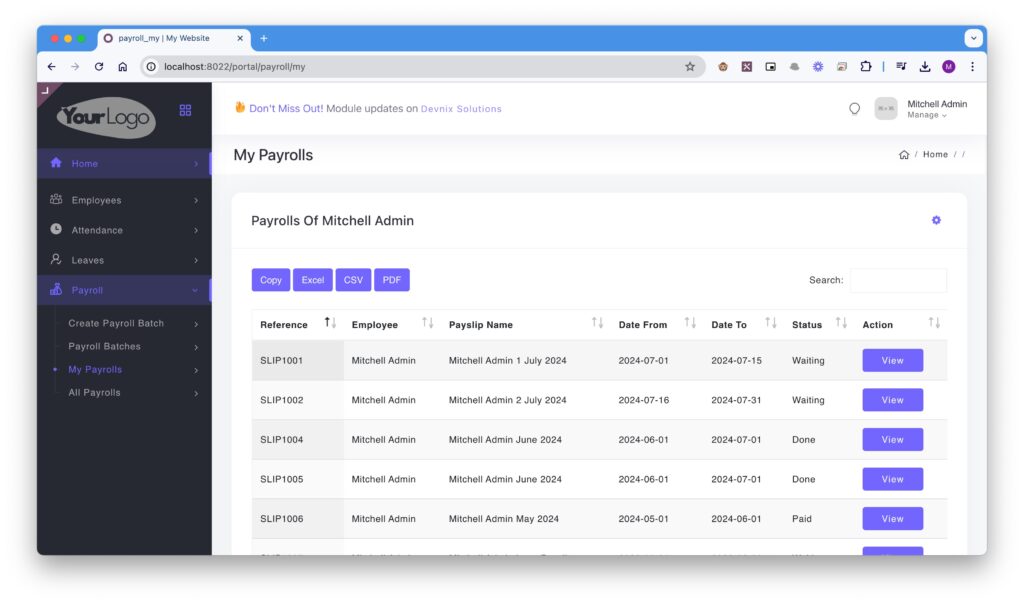This screenshot has height=604, width=1024.
Task: Open the Manage dropdown under Mitchell Admin
Action: [x=926, y=115]
